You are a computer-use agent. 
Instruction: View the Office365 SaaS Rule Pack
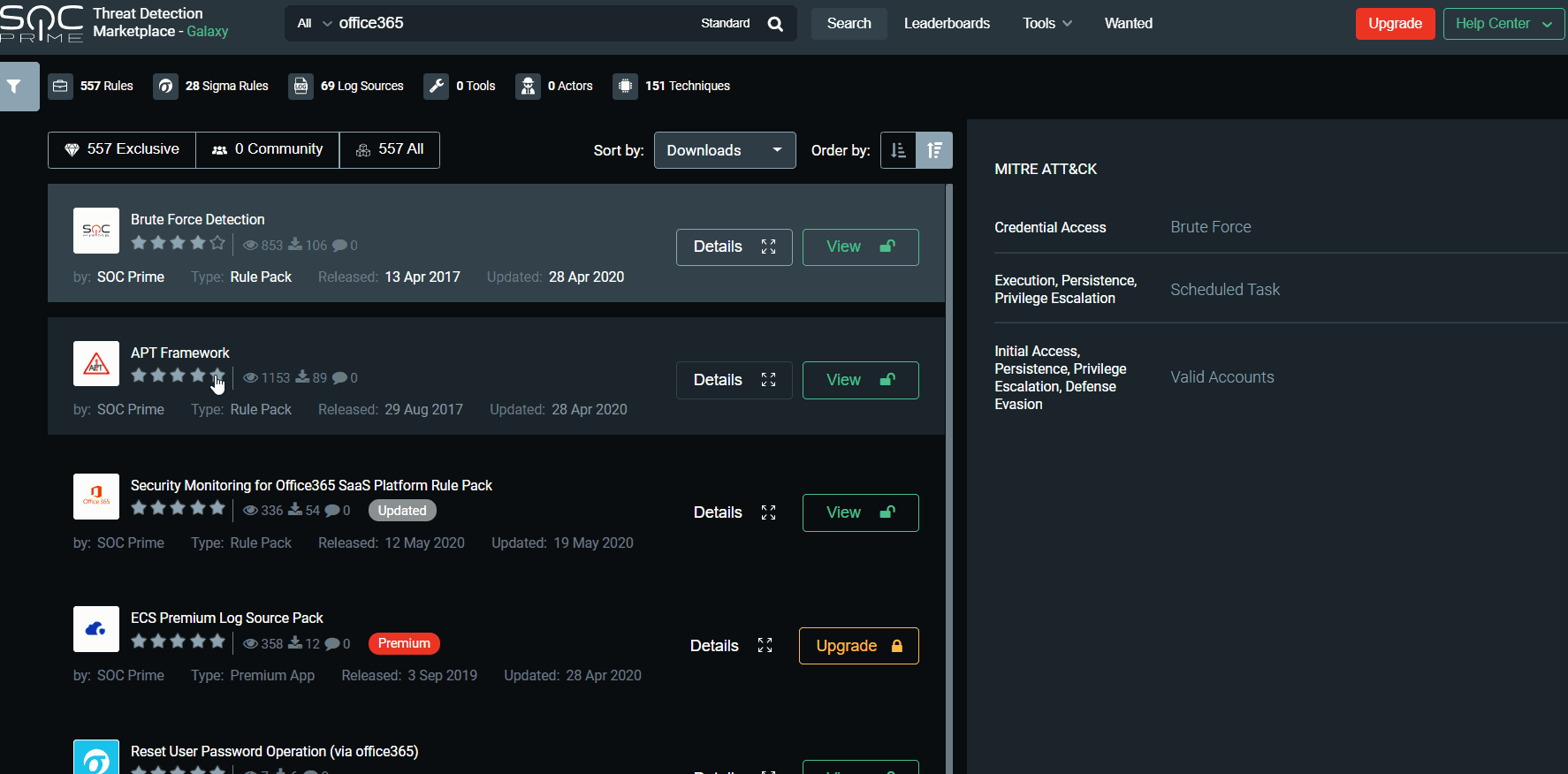tap(861, 512)
